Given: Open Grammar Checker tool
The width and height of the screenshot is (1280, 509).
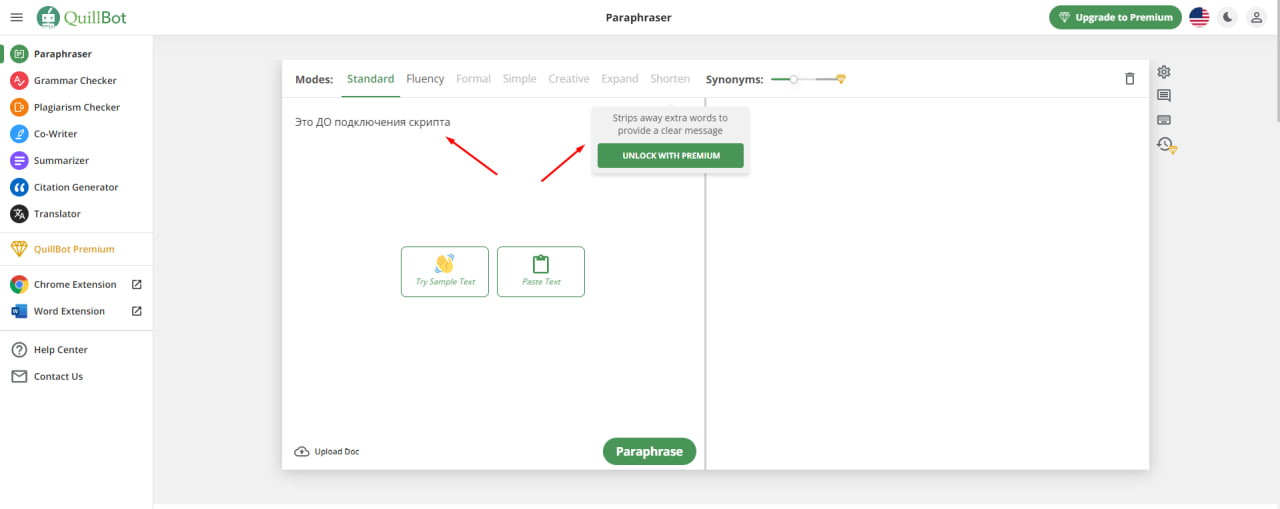Looking at the screenshot, I should pyautogui.click(x=76, y=81).
